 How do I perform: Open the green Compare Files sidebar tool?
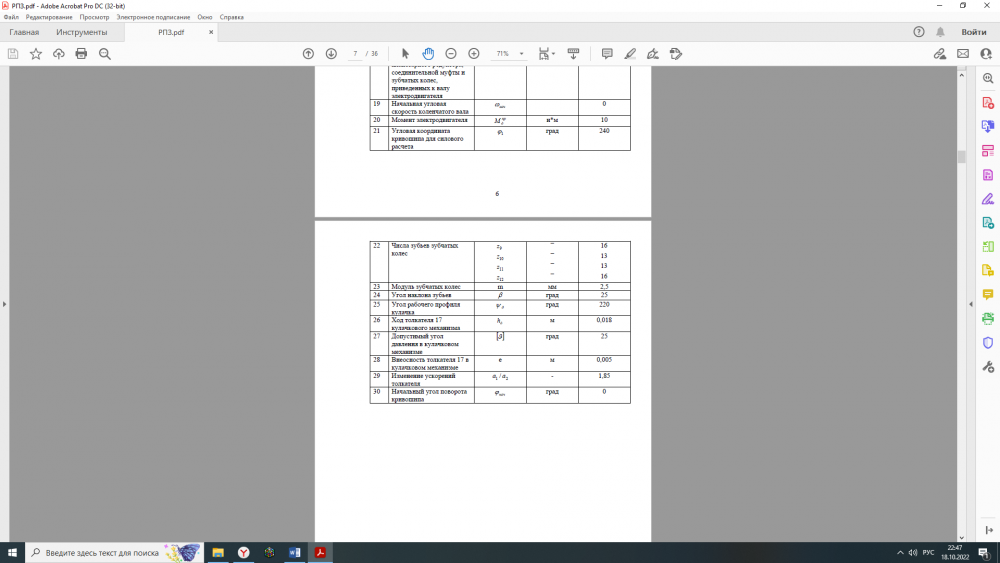click(x=988, y=247)
